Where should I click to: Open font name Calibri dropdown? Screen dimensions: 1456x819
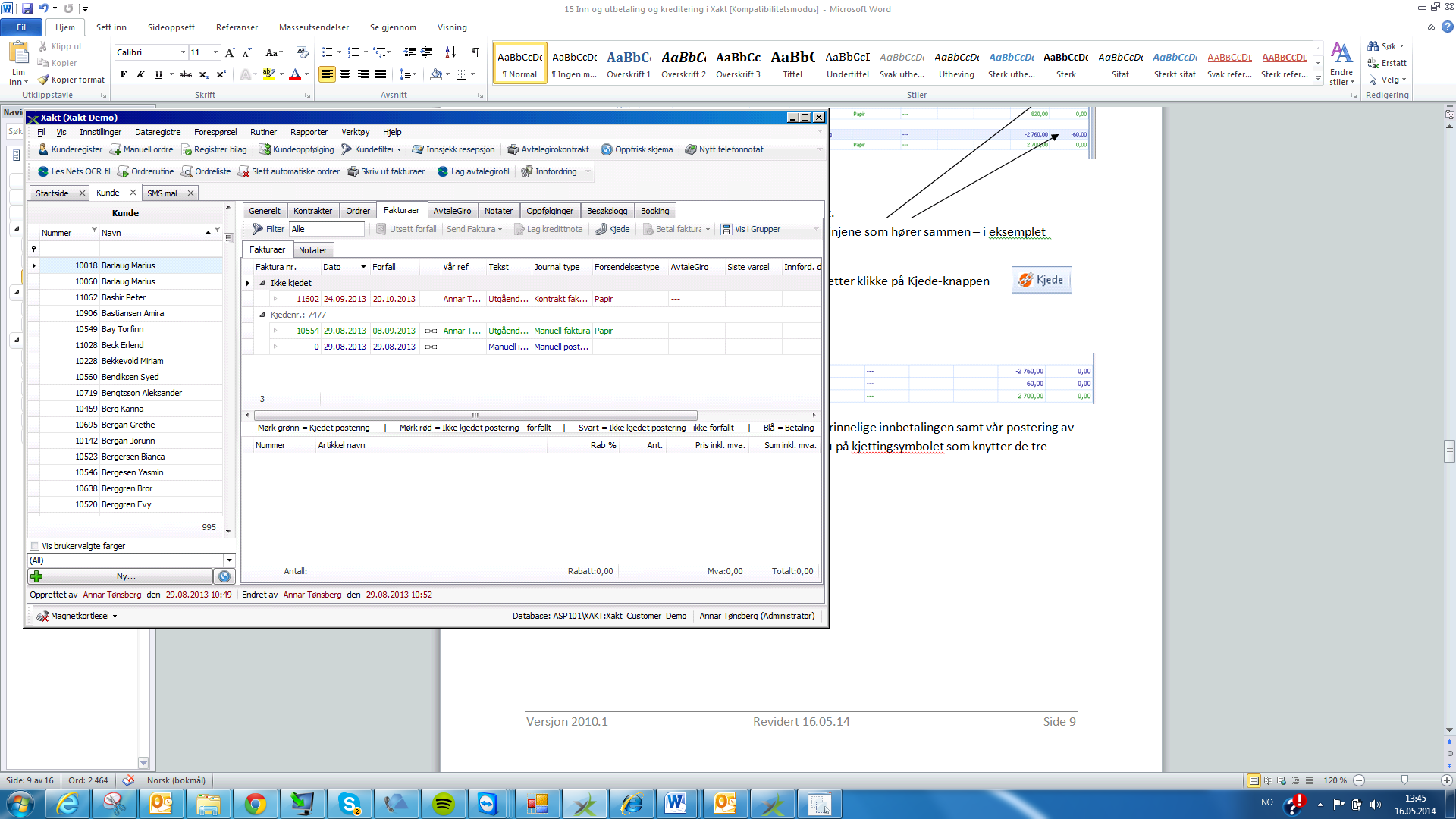pos(183,52)
